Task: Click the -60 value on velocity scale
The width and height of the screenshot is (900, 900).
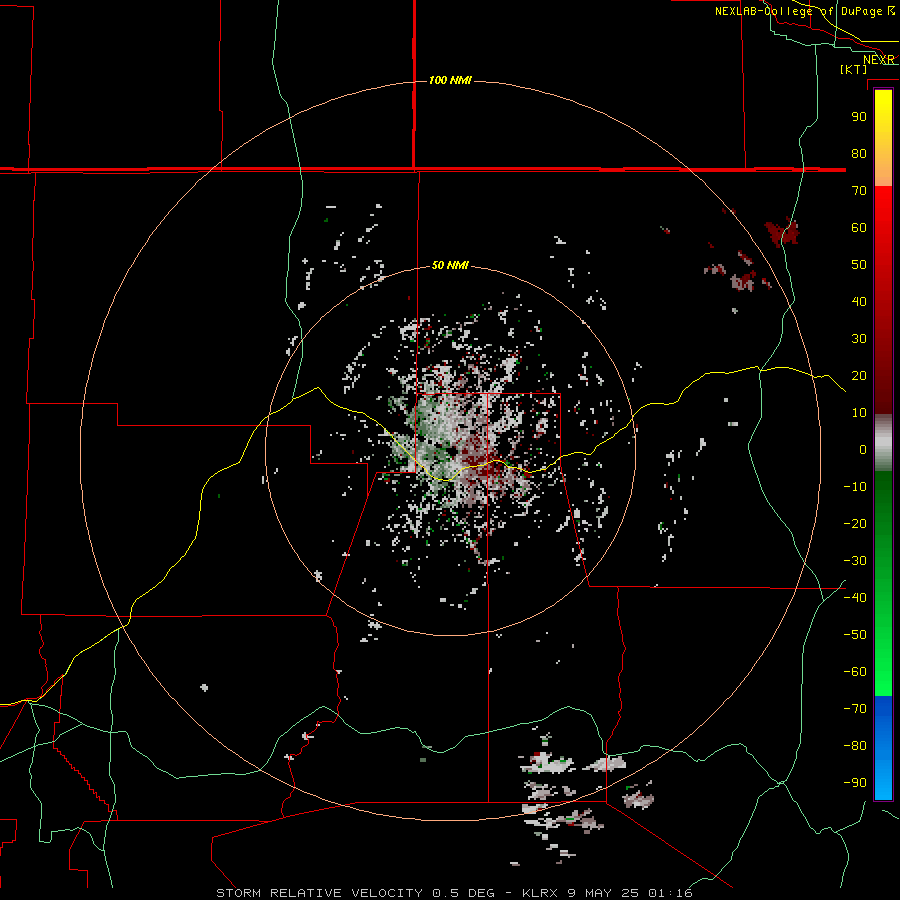Action: [x=855, y=672]
